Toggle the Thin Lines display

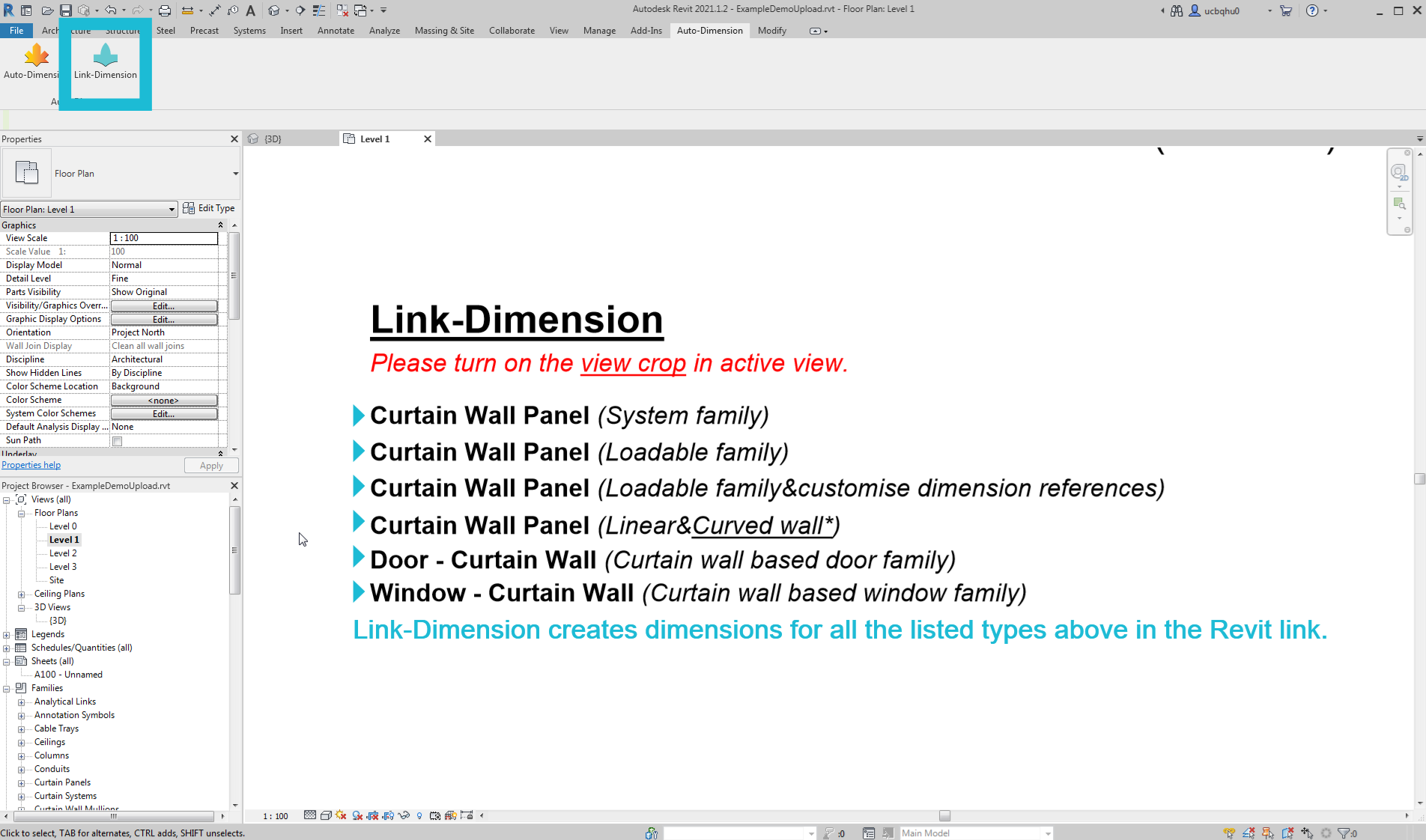[319, 10]
